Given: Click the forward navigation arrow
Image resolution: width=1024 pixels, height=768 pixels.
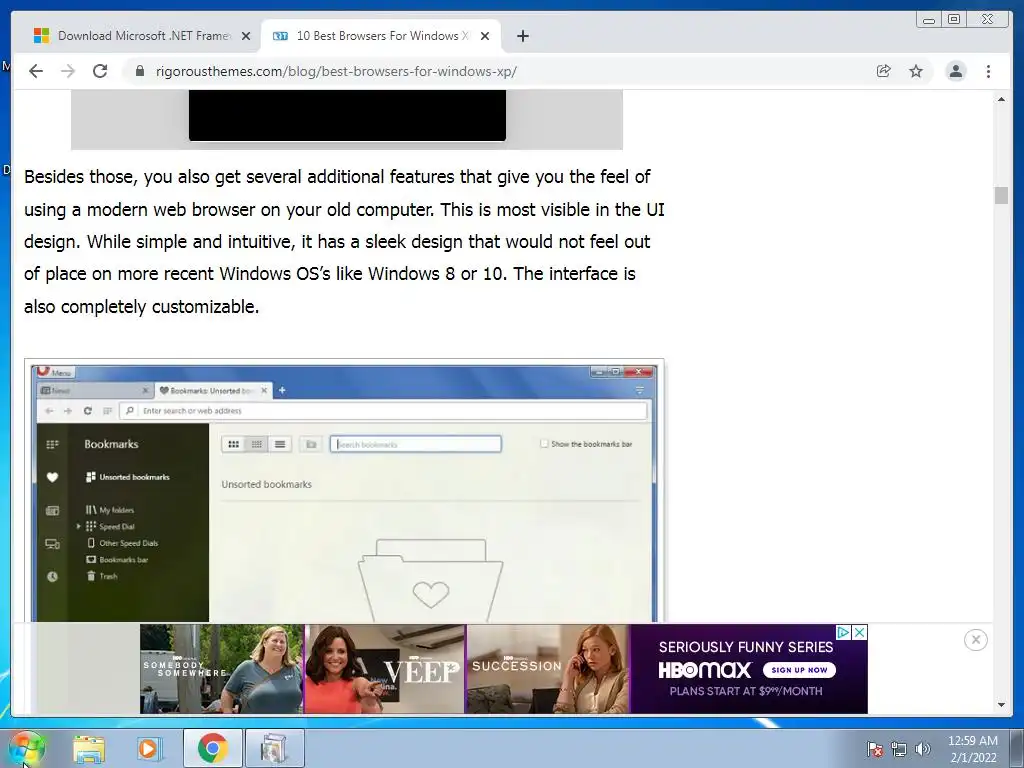Looking at the screenshot, I should click(x=68, y=71).
